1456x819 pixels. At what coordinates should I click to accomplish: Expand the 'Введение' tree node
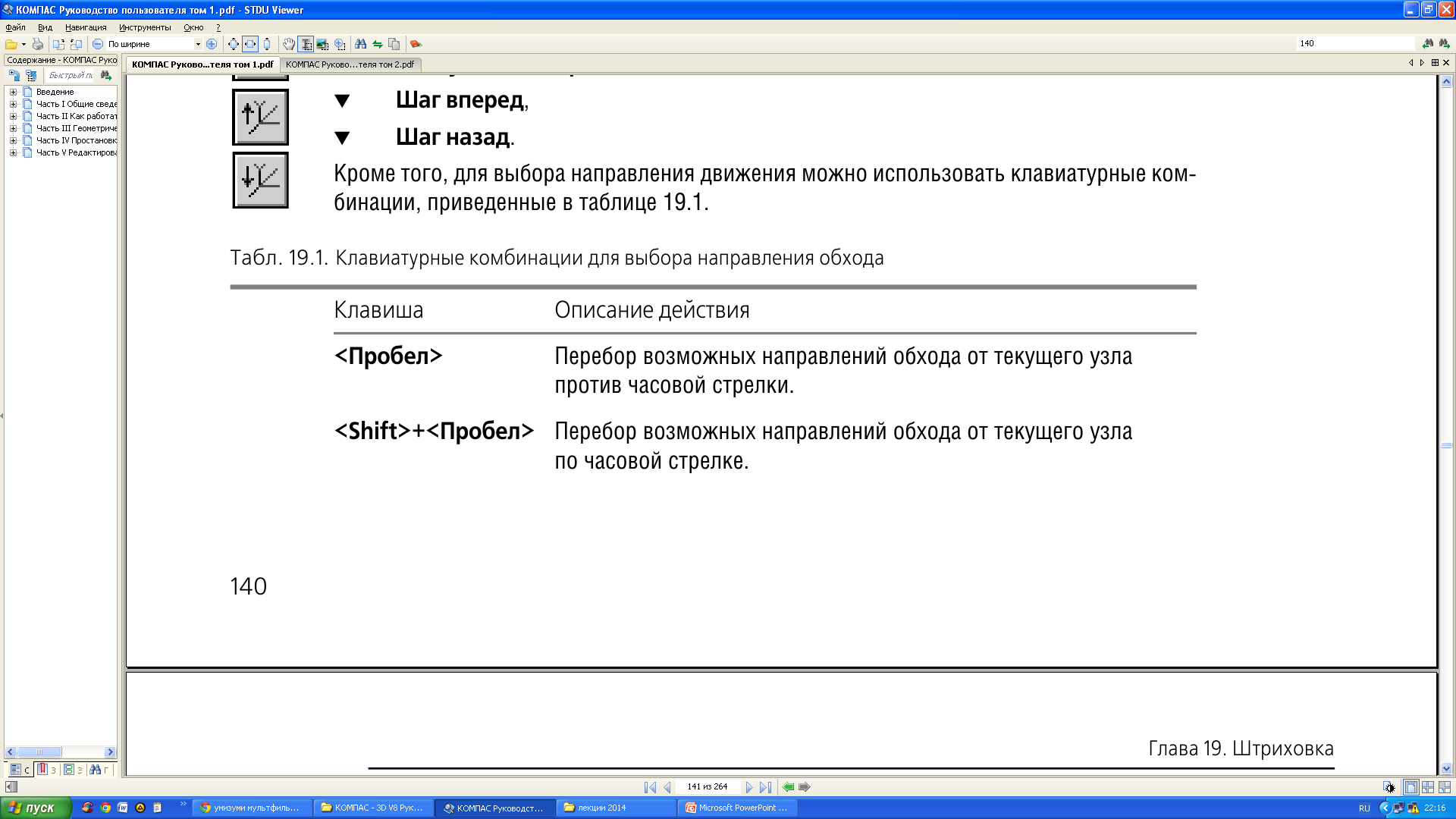tap(13, 92)
